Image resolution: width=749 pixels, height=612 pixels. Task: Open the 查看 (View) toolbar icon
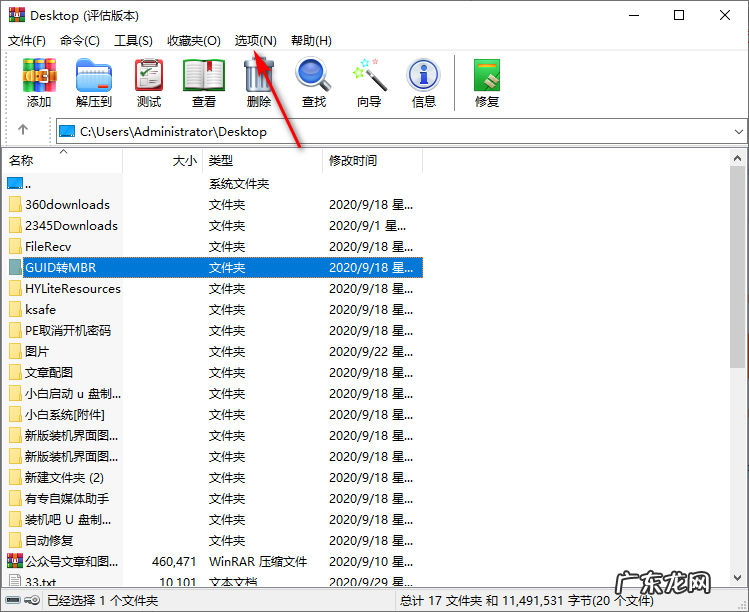pyautogui.click(x=204, y=75)
